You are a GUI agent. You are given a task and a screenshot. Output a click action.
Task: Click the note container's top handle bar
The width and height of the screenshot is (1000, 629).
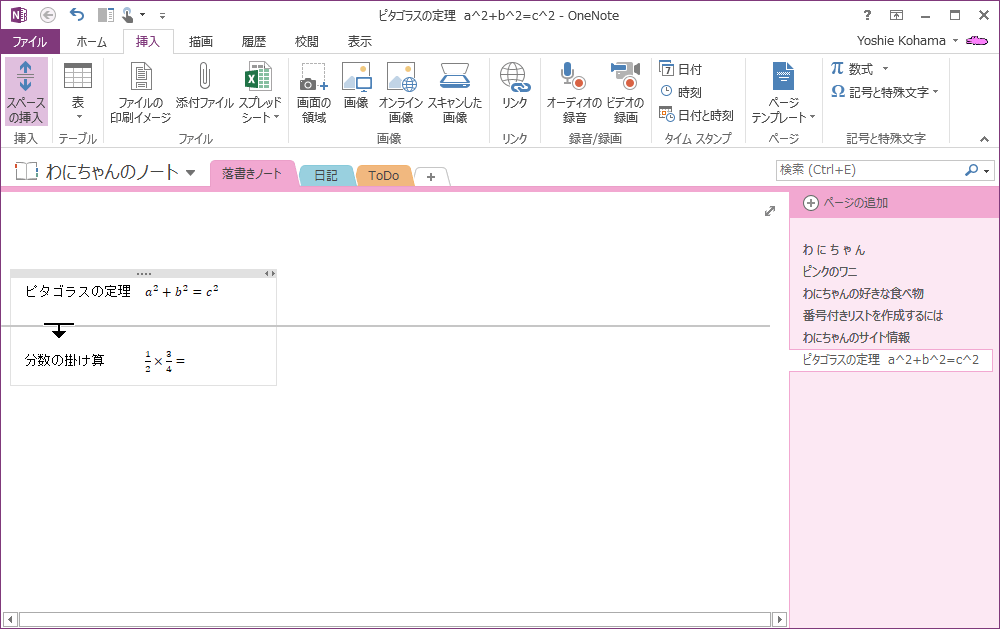click(143, 274)
